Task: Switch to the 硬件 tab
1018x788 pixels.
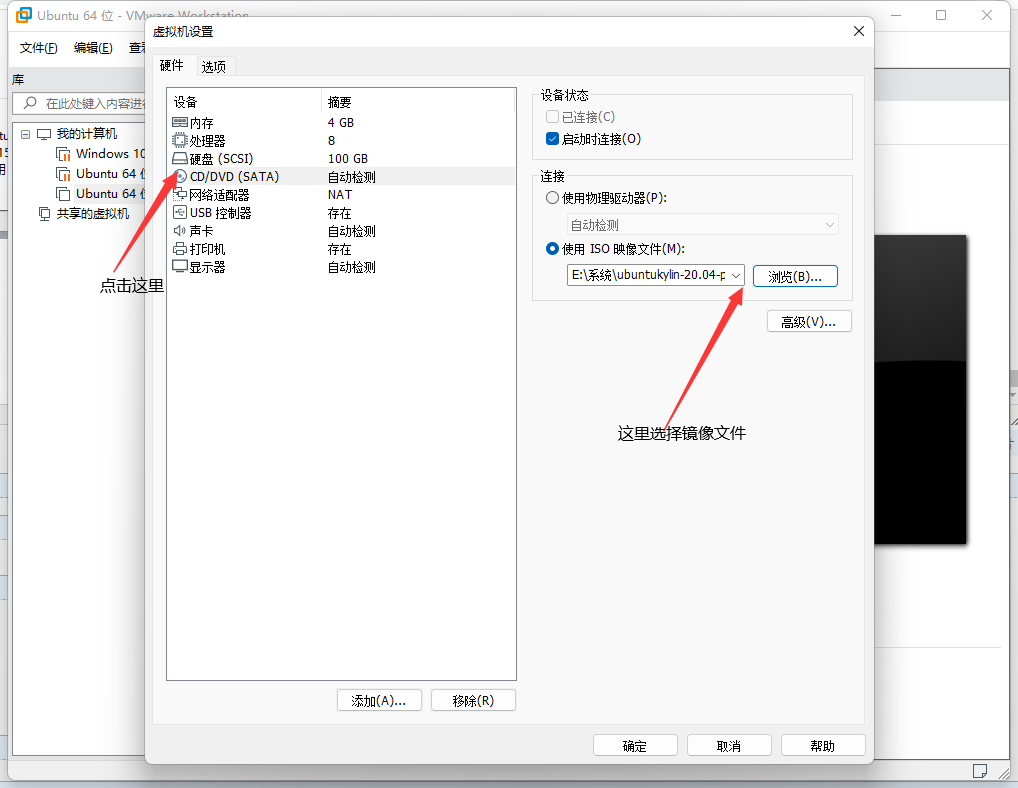Action: pos(172,66)
